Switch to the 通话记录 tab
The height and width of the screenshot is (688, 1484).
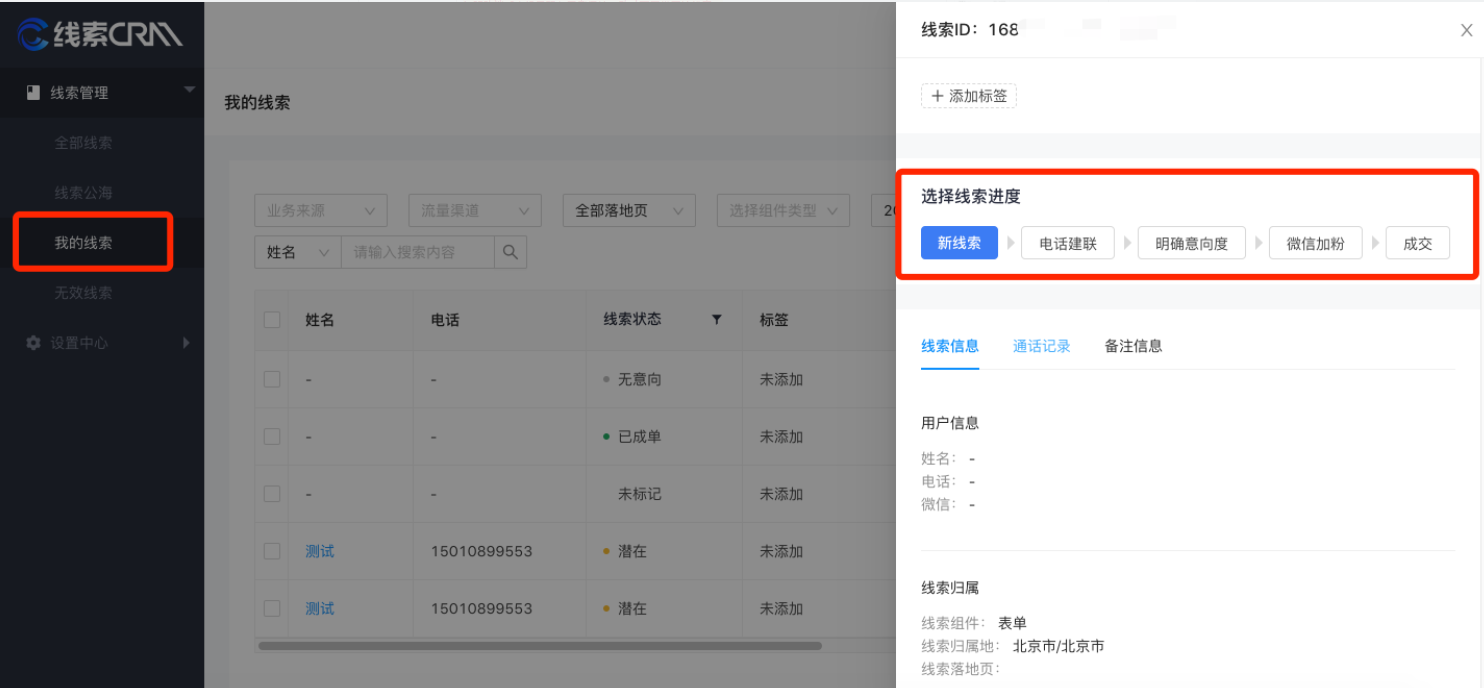pos(1041,346)
